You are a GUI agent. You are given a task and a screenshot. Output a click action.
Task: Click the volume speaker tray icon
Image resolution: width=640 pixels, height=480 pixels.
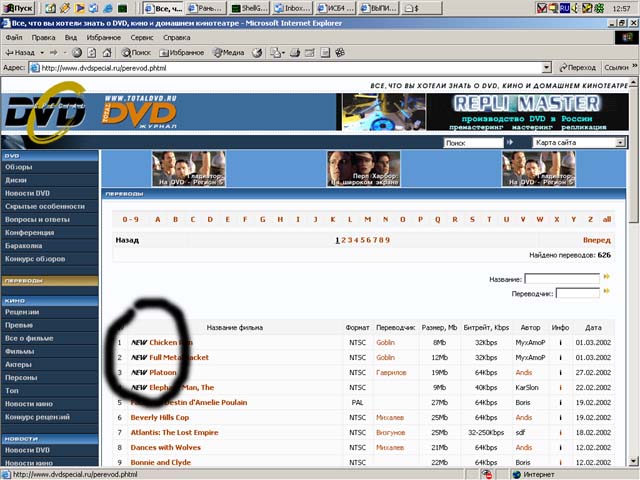click(576, 8)
